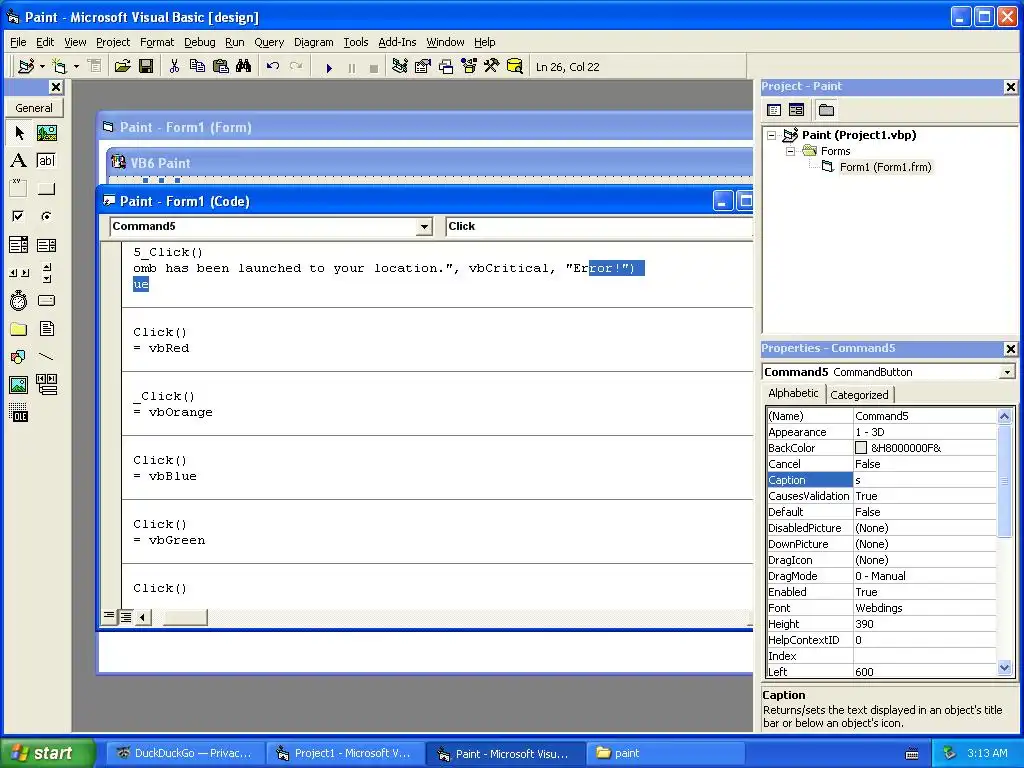Image resolution: width=1024 pixels, height=768 pixels.
Task: Start the program with Run arrow
Action: tap(329, 67)
